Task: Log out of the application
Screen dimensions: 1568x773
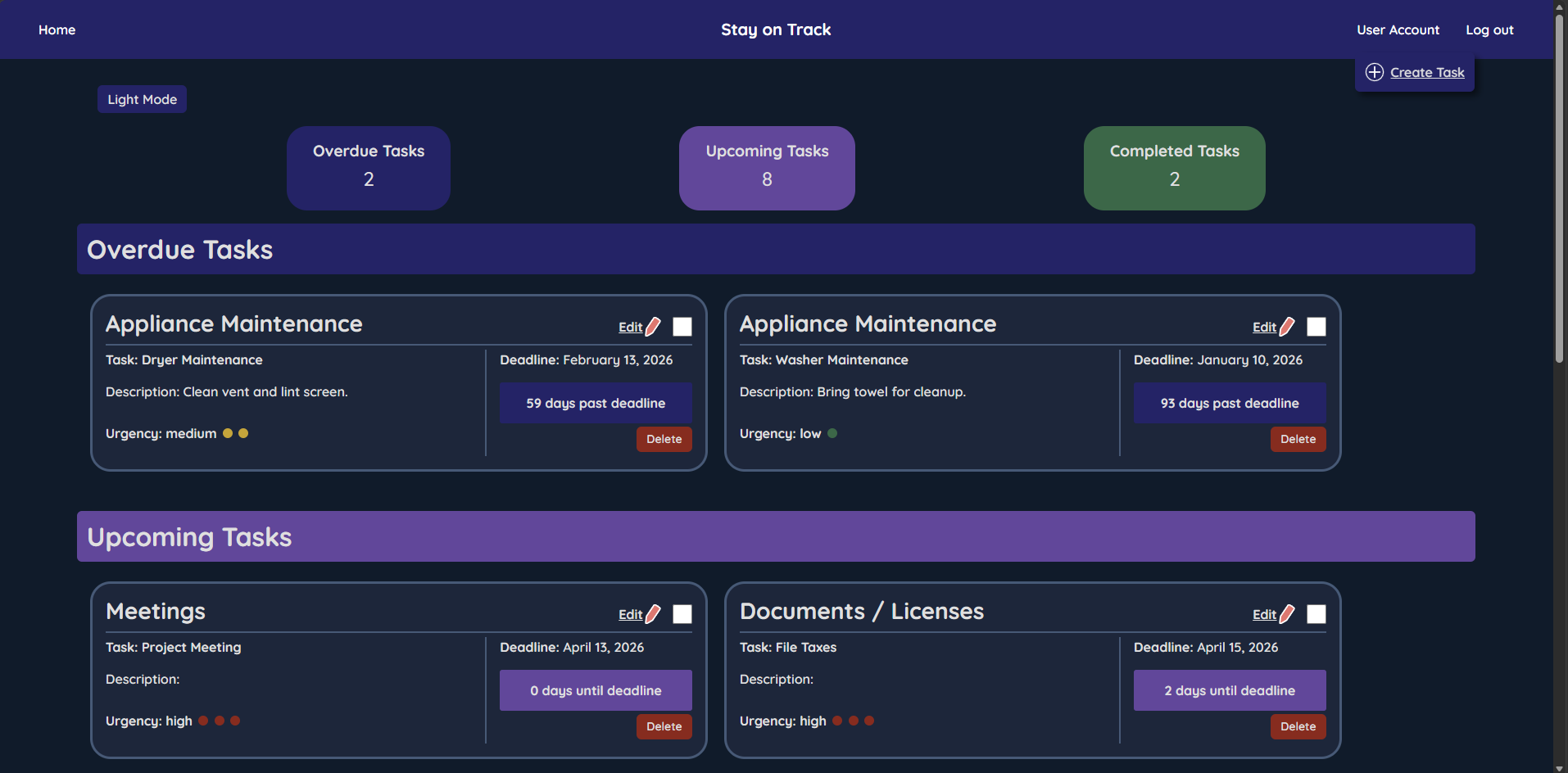Action: pos(1489,29)
